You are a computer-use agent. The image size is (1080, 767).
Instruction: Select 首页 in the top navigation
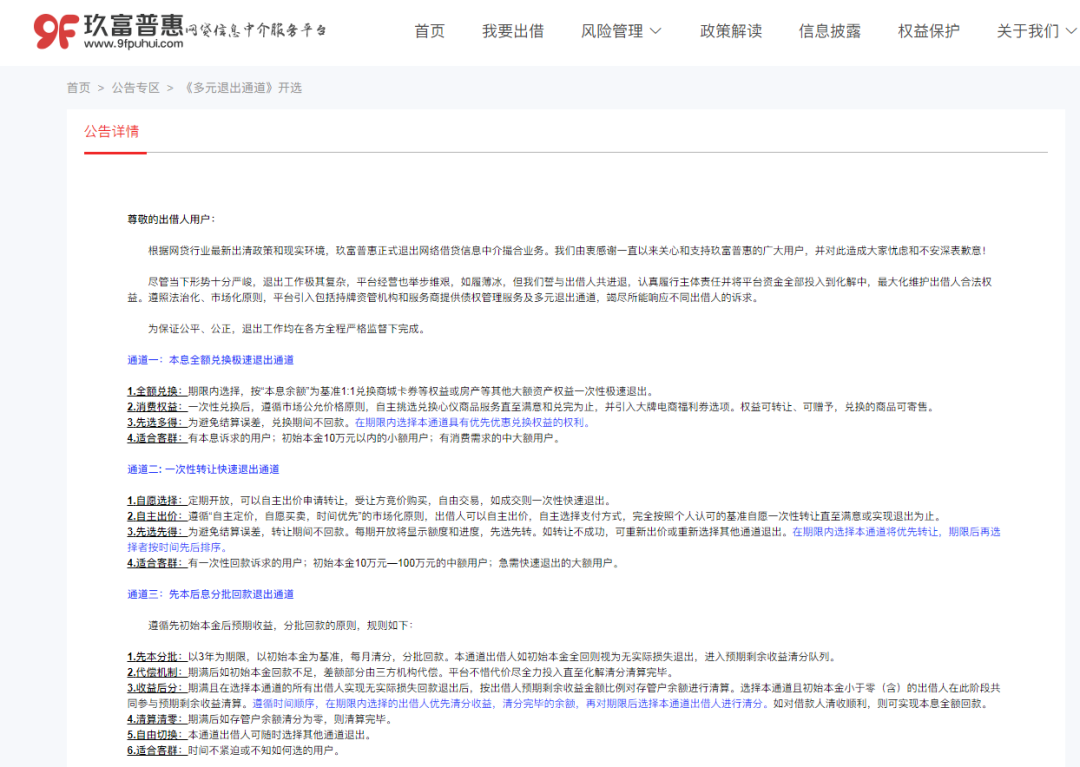(428, 31)
